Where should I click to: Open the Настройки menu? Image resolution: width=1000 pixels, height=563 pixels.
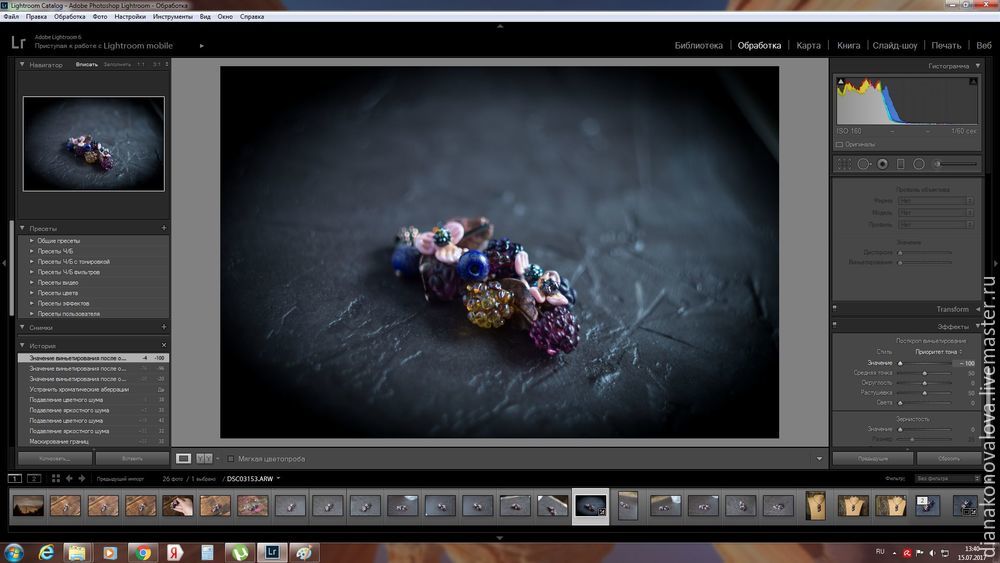click(129, 17)
